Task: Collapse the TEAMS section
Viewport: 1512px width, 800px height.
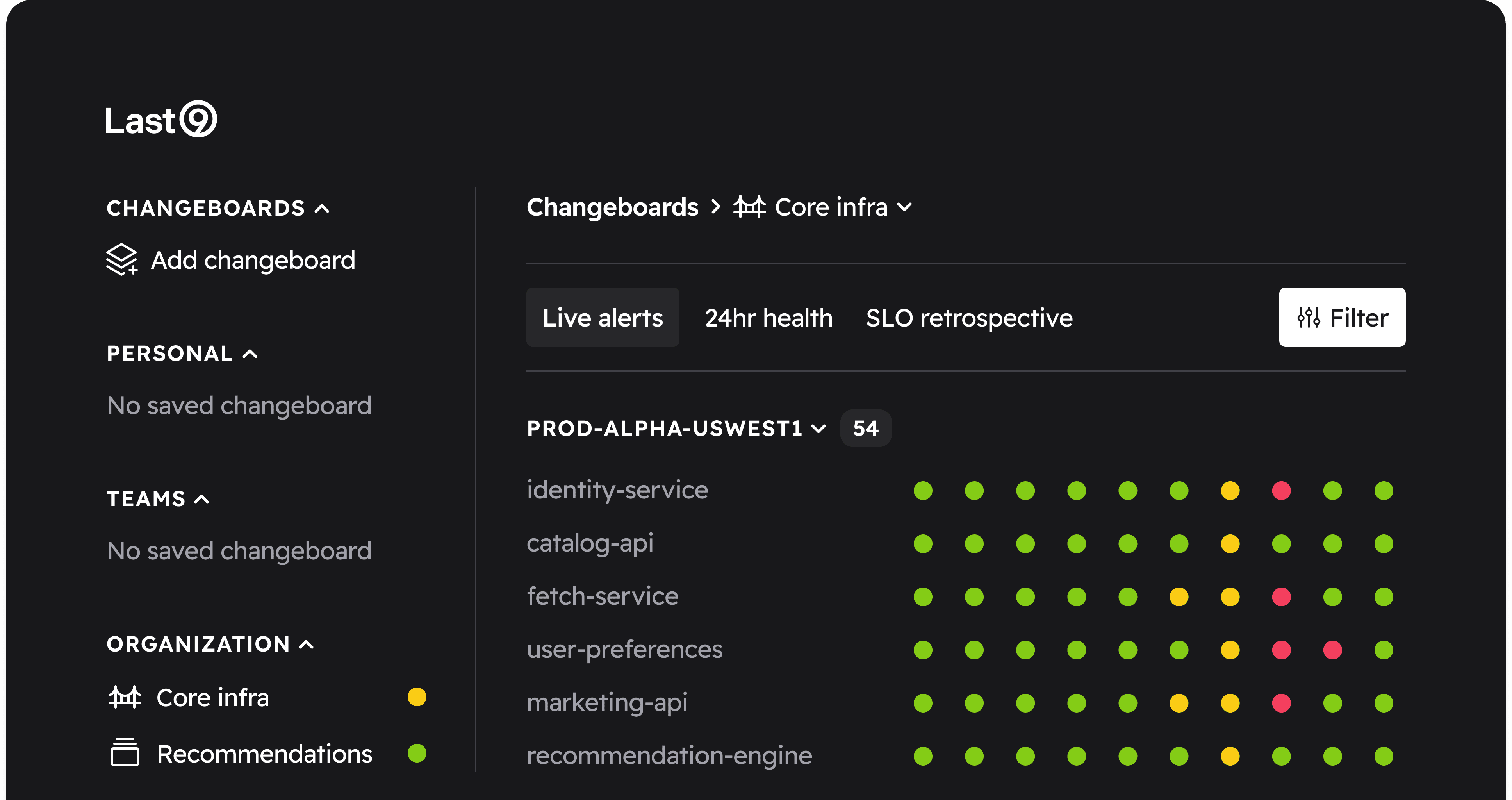Action: (x=202, y=499)
